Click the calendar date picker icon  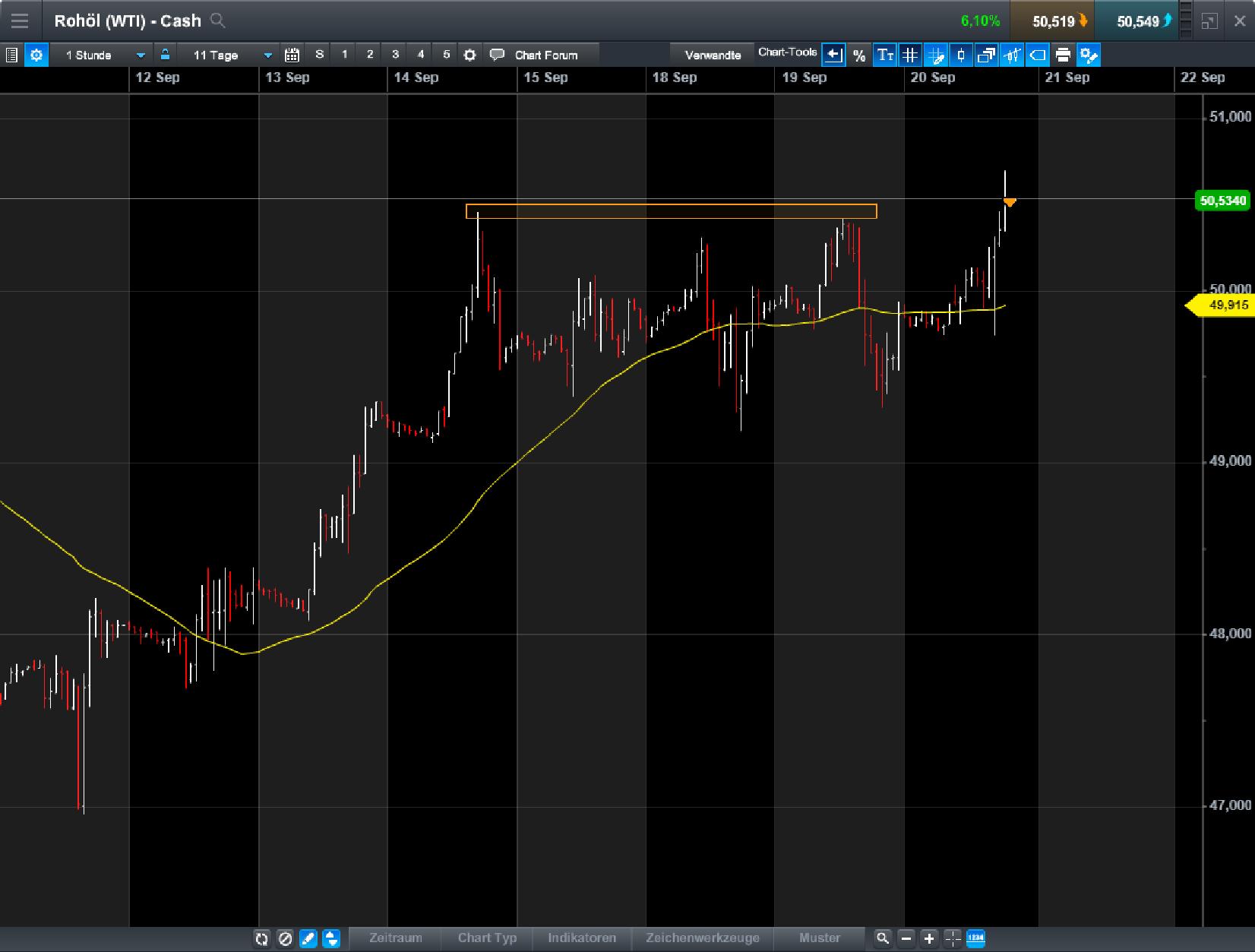(x=292, y=55)
